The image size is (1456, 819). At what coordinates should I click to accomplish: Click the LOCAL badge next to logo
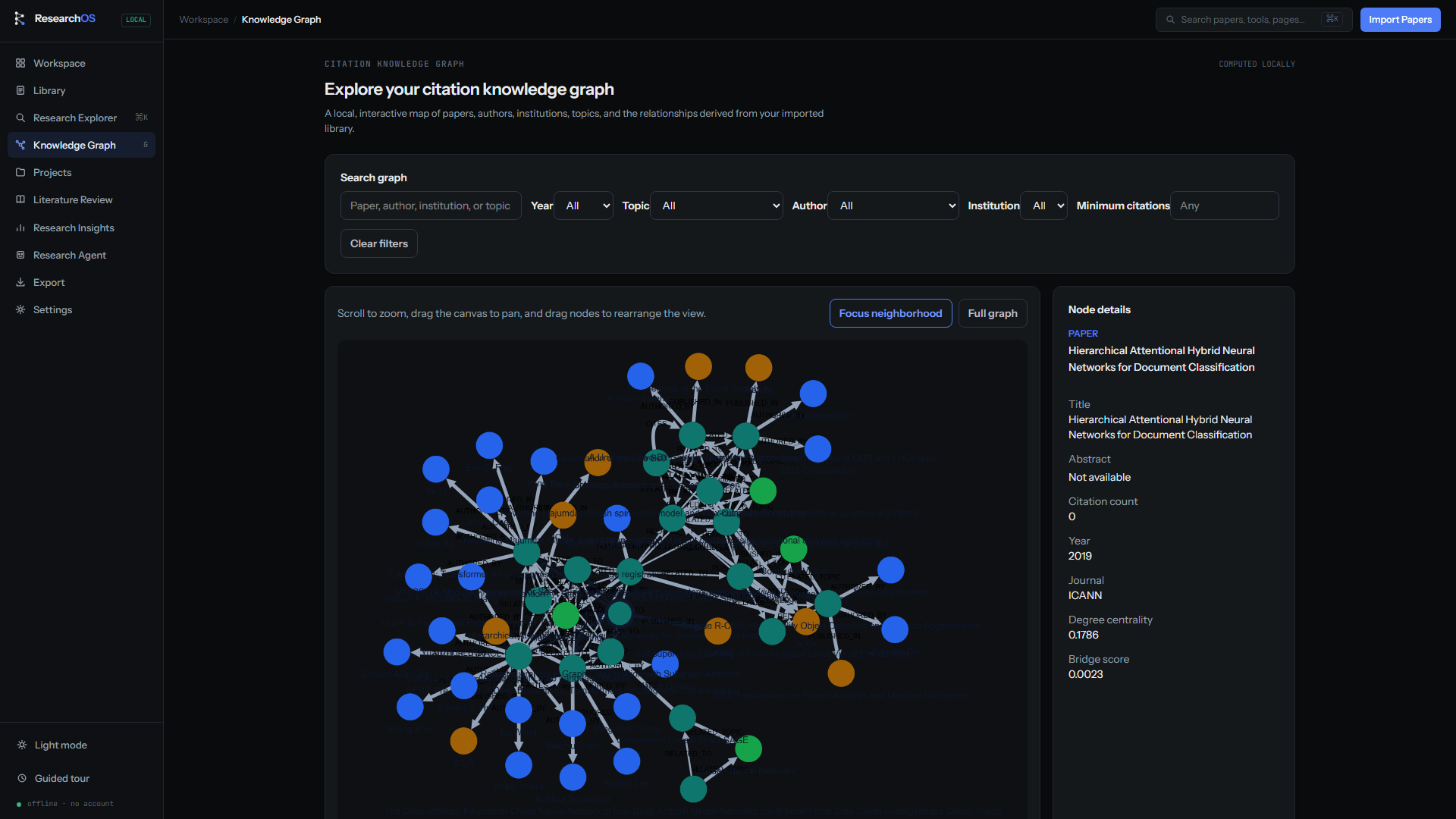point(136,20)
